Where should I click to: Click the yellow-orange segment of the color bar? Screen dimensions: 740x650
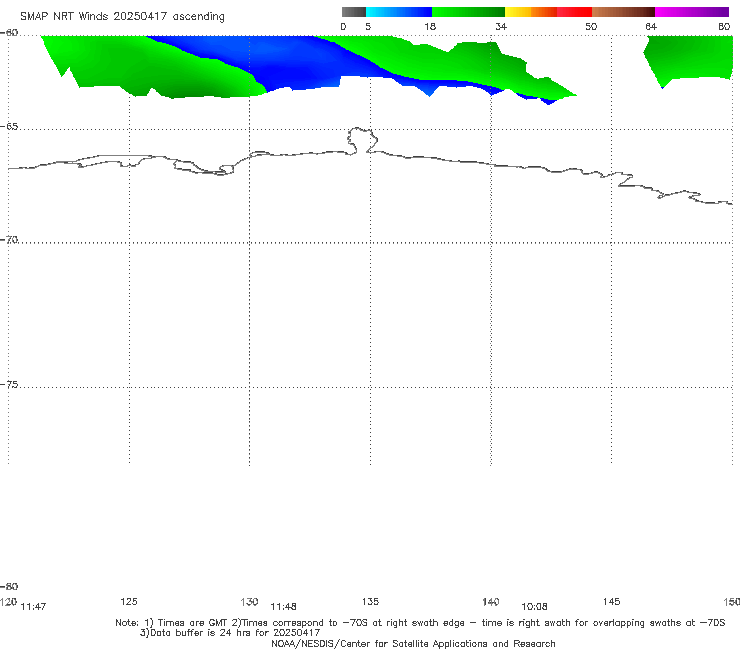point(530,12)
